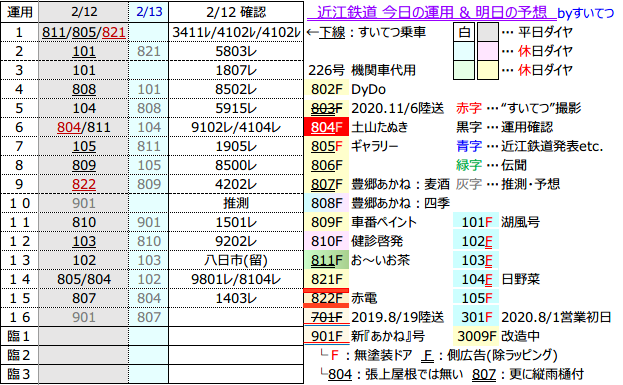Click the '豊郷あかね：麦酒' label

(x=400, y=184)
